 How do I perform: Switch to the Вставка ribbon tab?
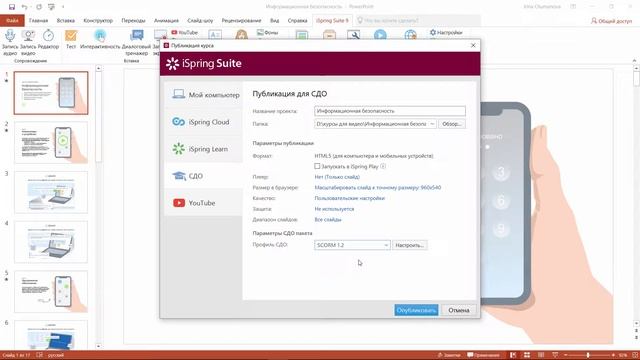coord(66,20)
